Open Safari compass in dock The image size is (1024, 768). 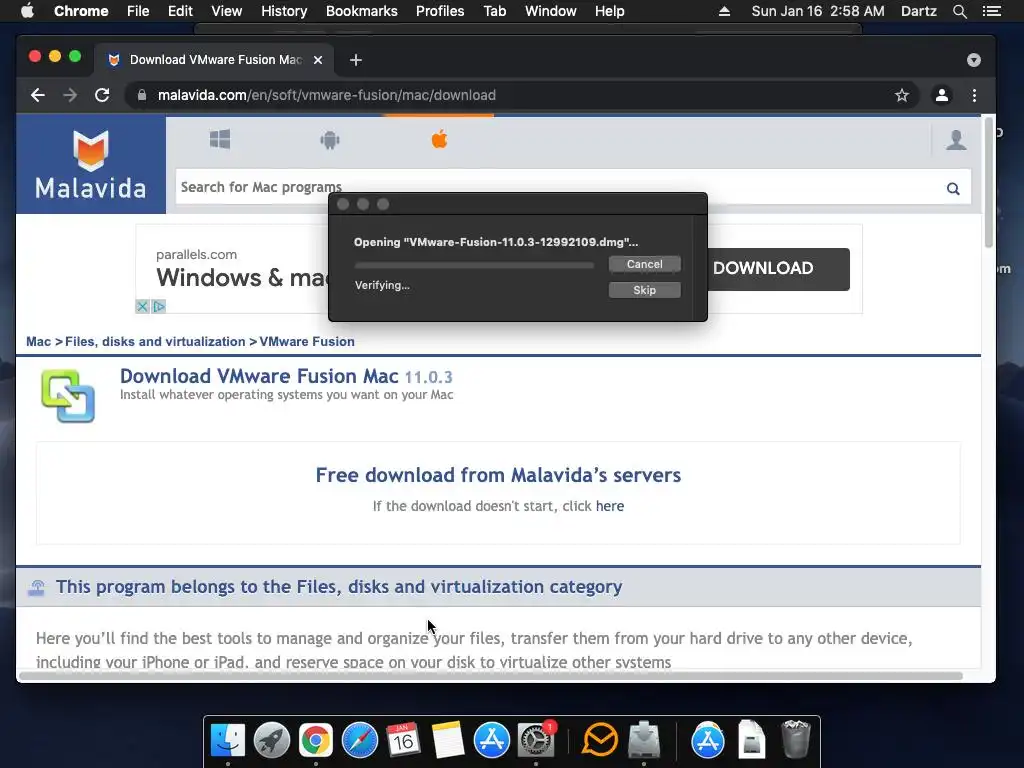[360, 740]
